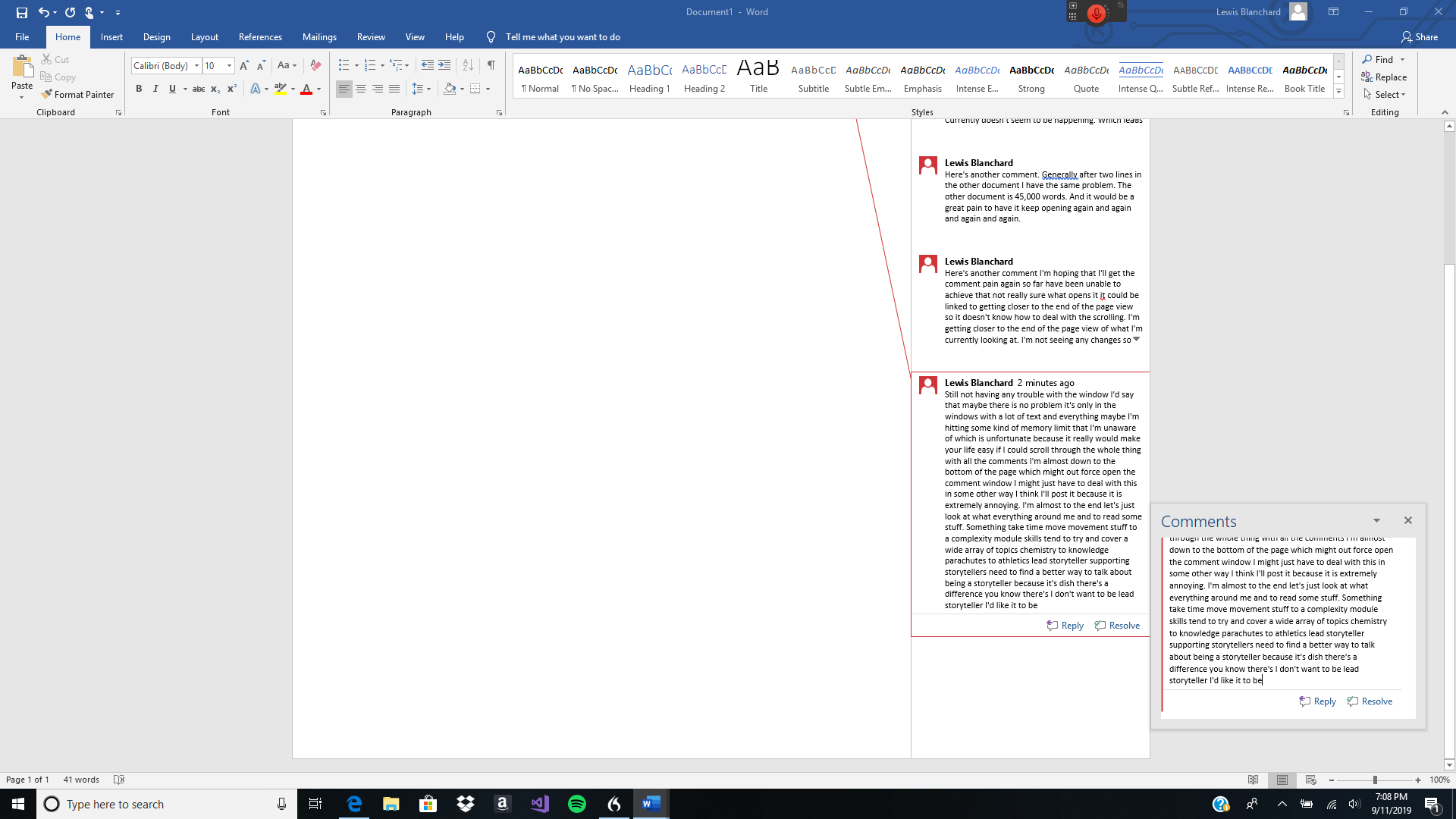1456x819 pixels.
Task: Toggle Show/Hide paragraph marks
Action: click(x=491, y=65)
